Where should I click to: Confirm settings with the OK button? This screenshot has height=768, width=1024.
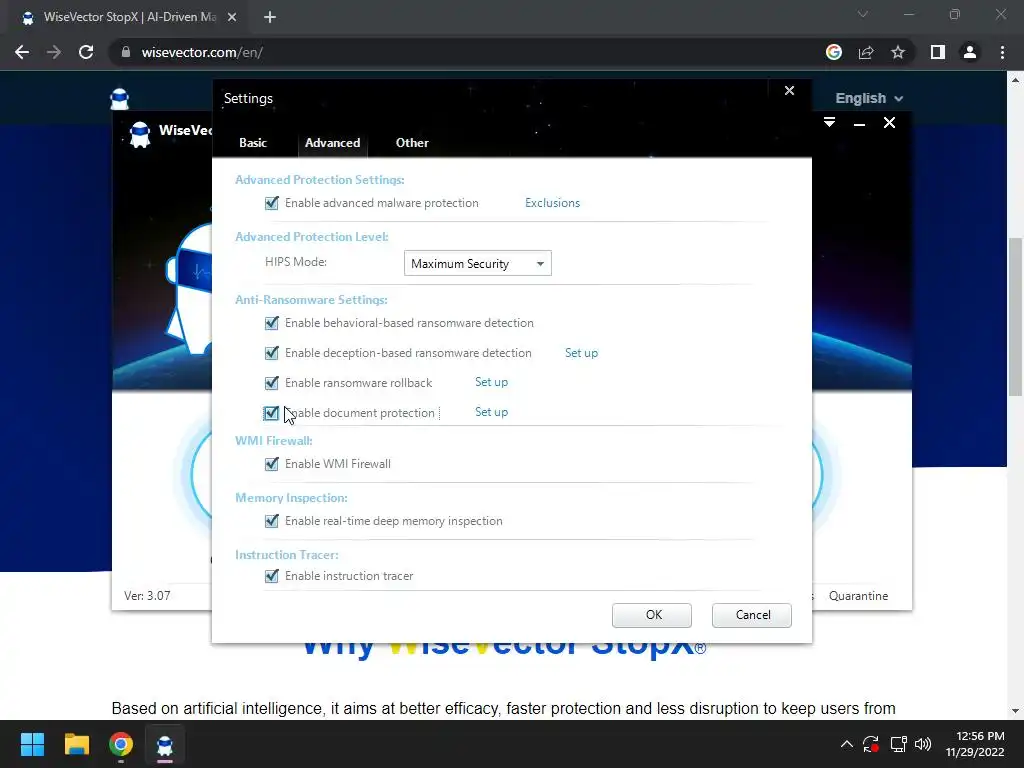tap(652, 615)
